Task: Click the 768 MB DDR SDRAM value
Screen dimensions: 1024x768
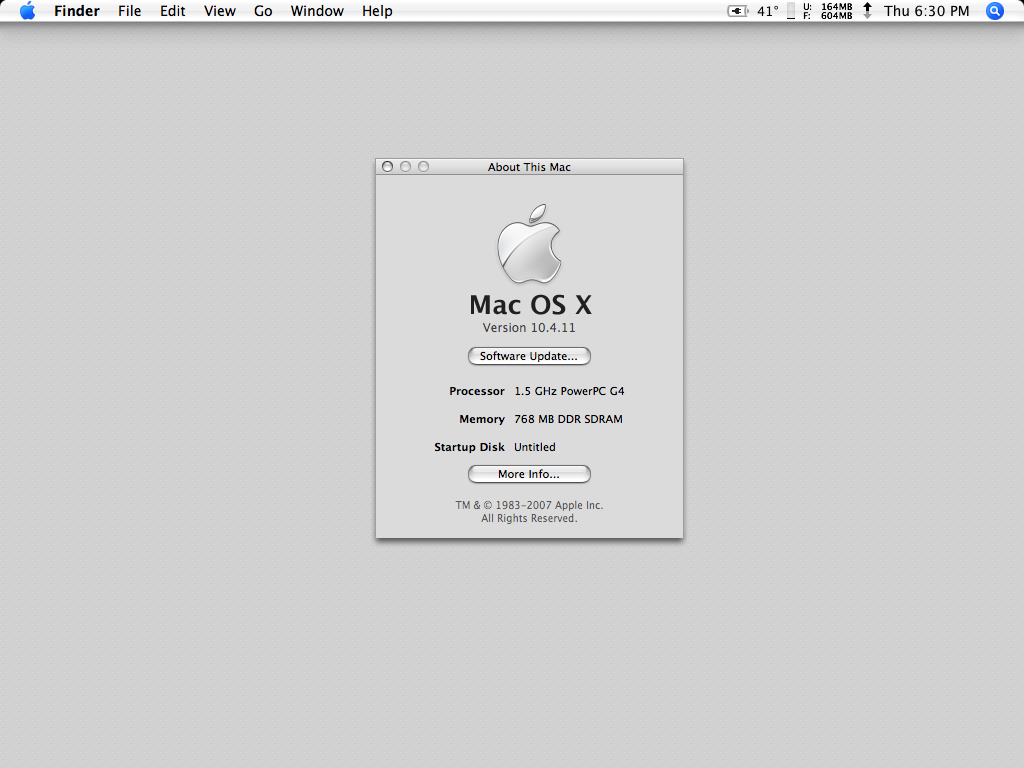Action: 568,419
